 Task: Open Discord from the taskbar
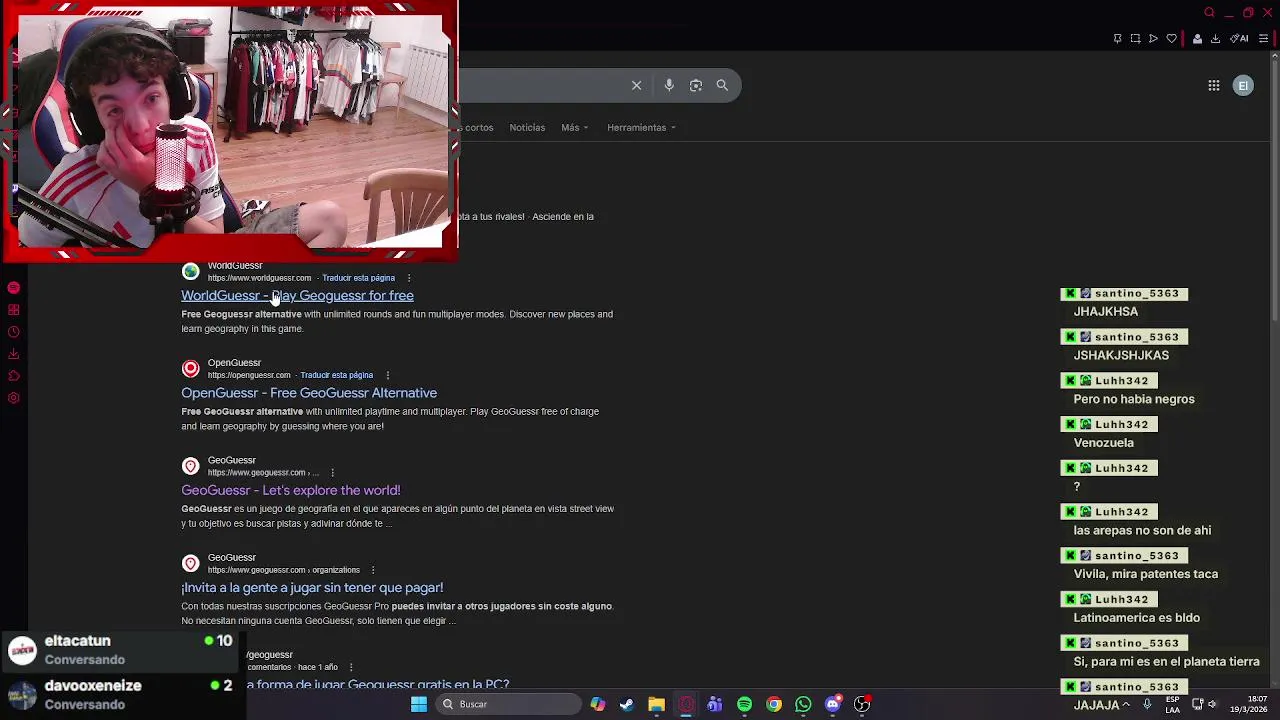coord(833,704)
